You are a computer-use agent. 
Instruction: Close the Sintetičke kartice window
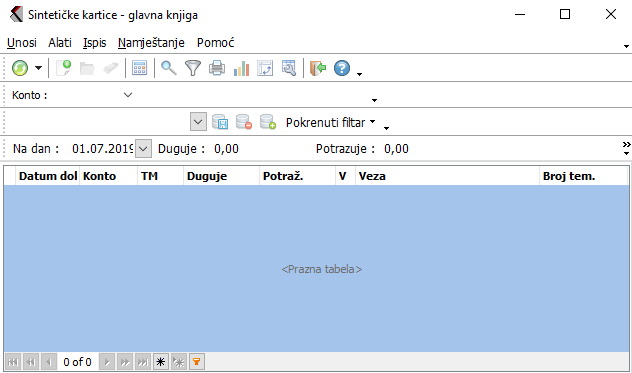(611, 15)
